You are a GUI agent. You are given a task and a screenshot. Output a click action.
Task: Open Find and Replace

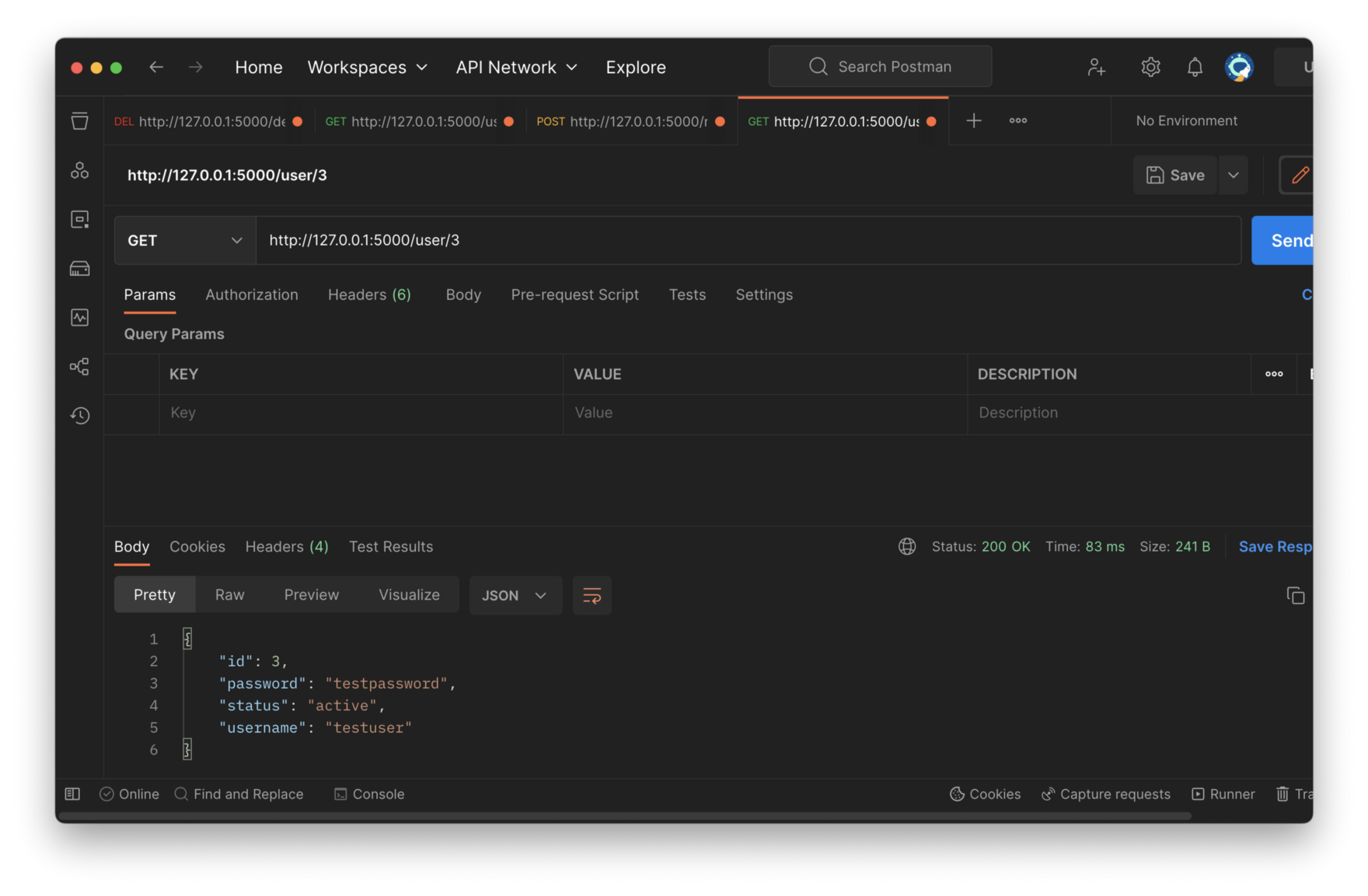click(x=239, y=793)
